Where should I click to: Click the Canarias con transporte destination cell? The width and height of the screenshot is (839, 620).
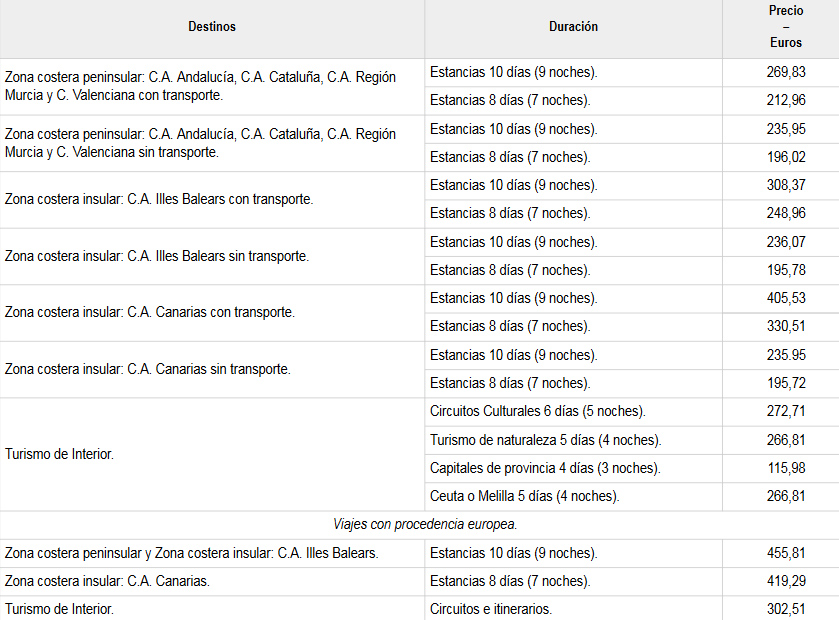coord(150,312)
